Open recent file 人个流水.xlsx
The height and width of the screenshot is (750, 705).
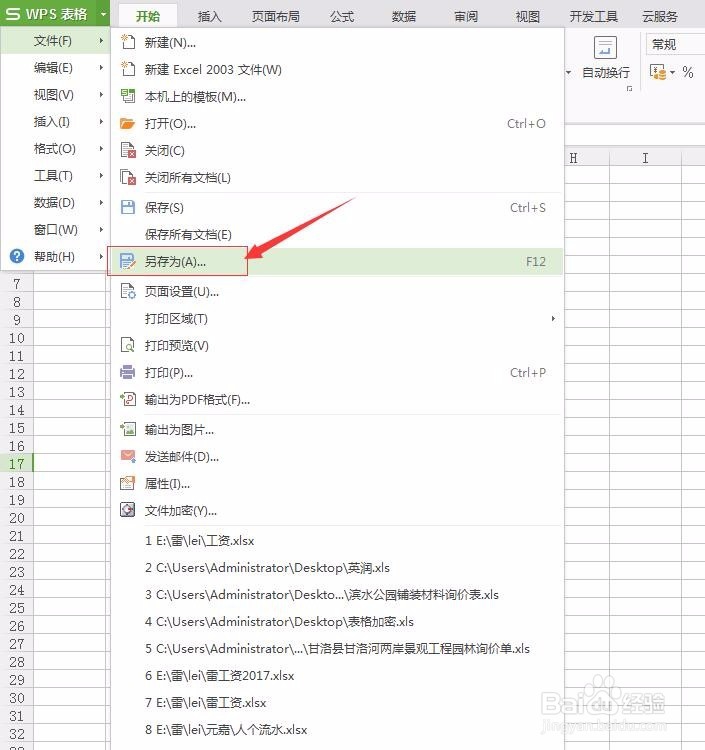337,729
